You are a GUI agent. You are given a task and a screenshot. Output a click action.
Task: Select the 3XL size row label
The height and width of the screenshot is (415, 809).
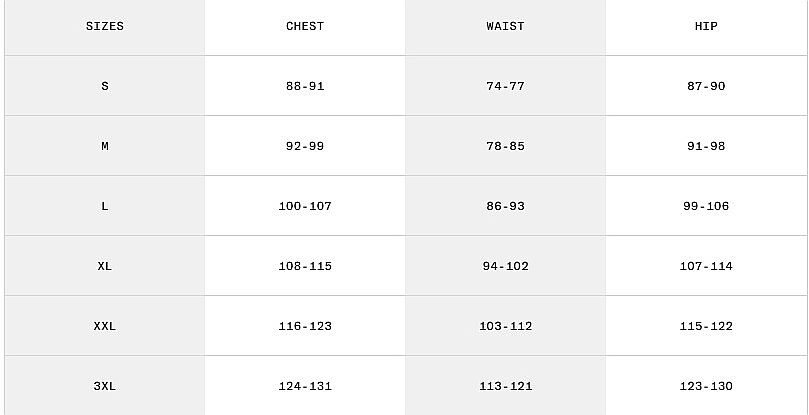[105, 386]
